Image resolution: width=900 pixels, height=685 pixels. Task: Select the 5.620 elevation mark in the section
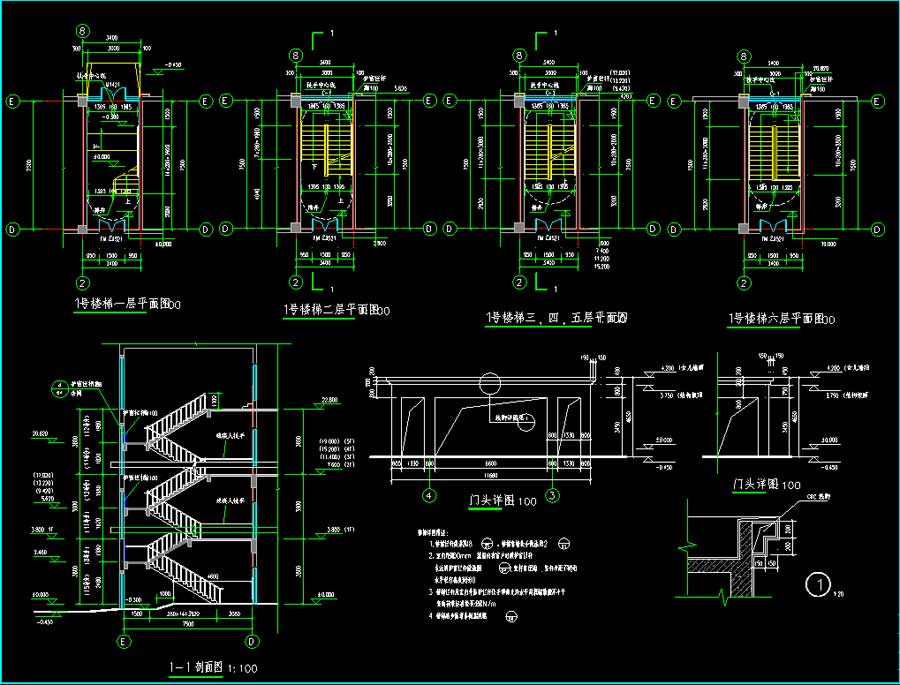point(47,498)
